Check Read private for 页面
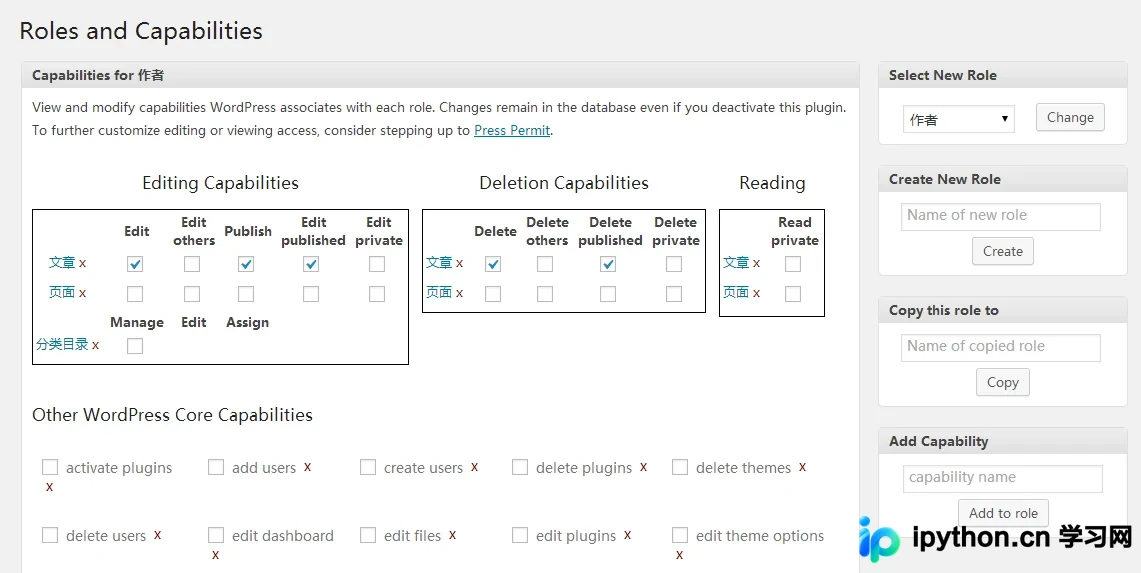 (792, 293)
